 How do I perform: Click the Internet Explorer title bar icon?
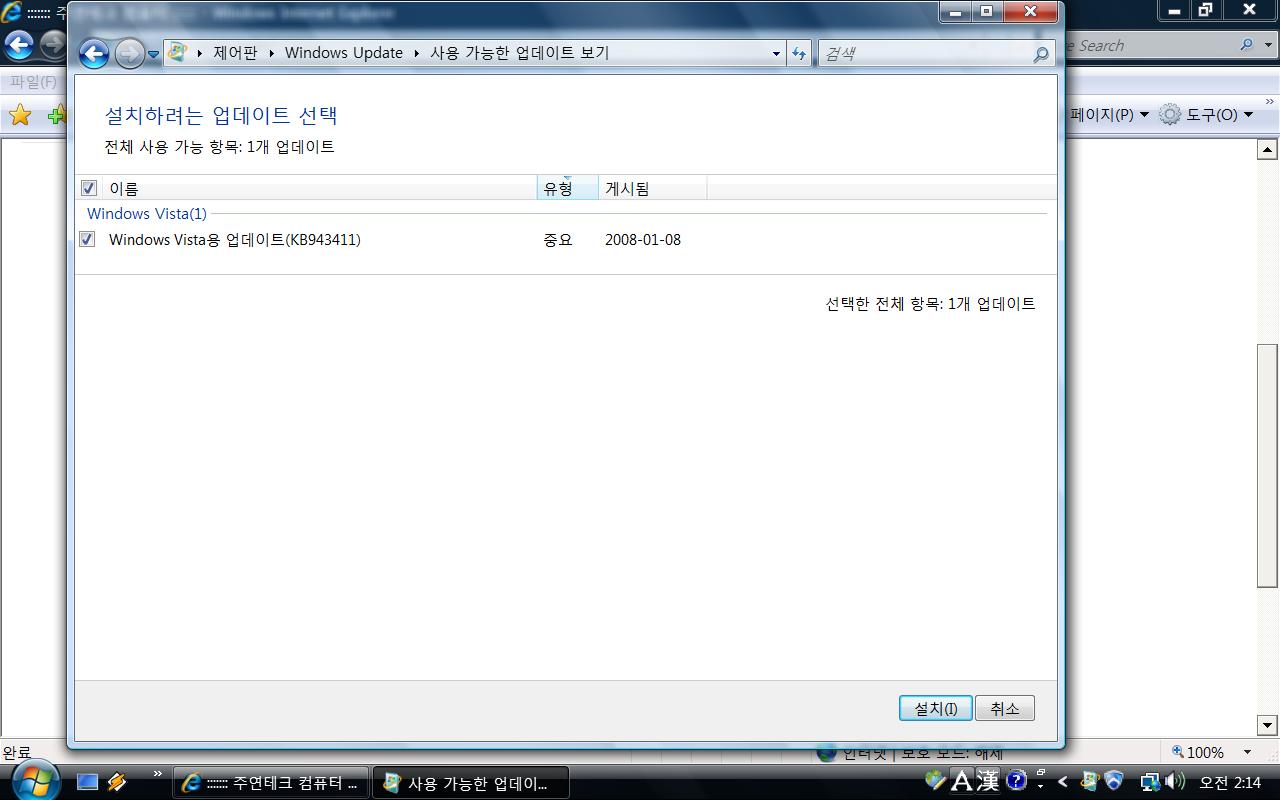coord(11,13)
